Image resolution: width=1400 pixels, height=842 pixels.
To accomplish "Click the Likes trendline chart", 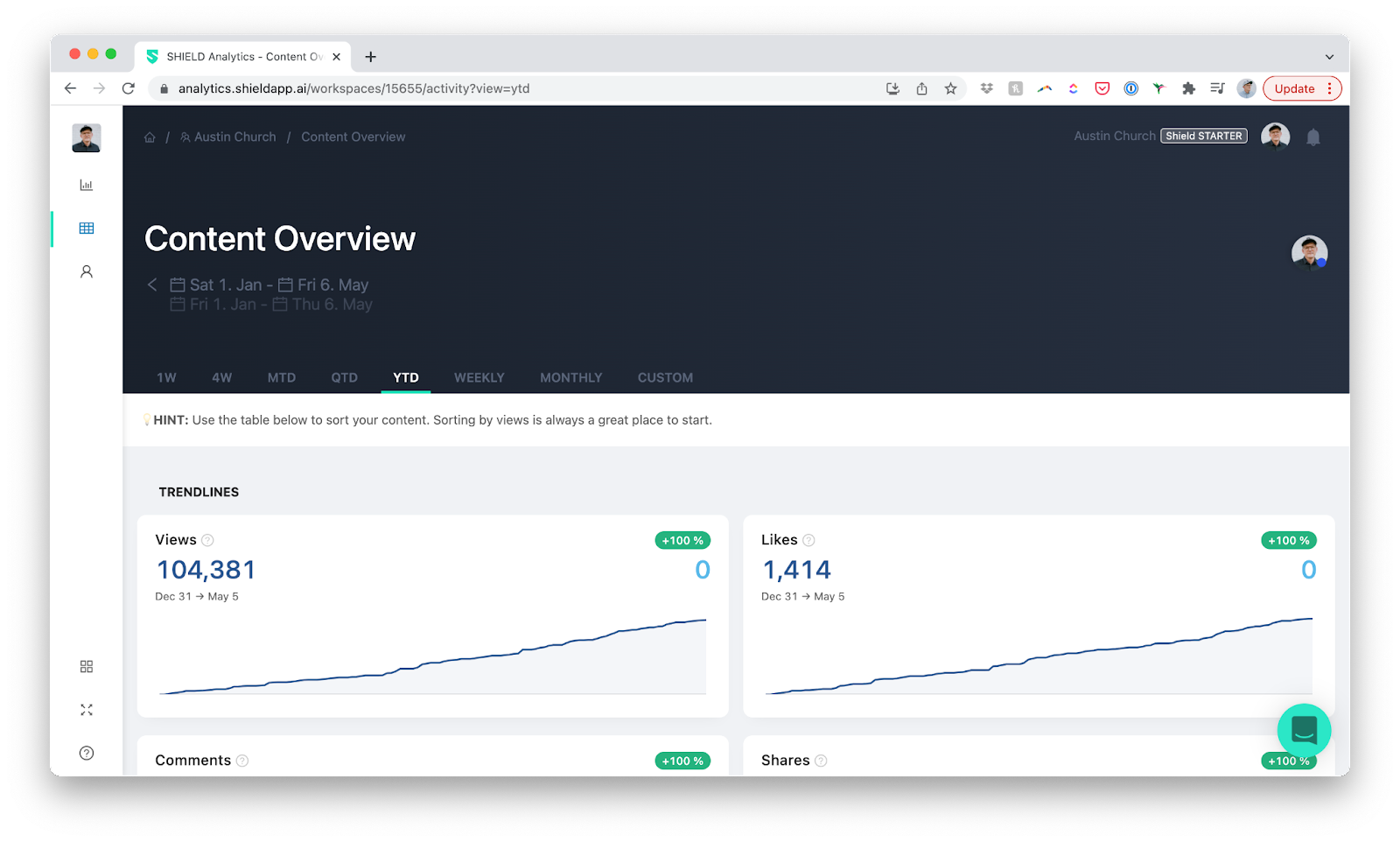I will 1039,656.
